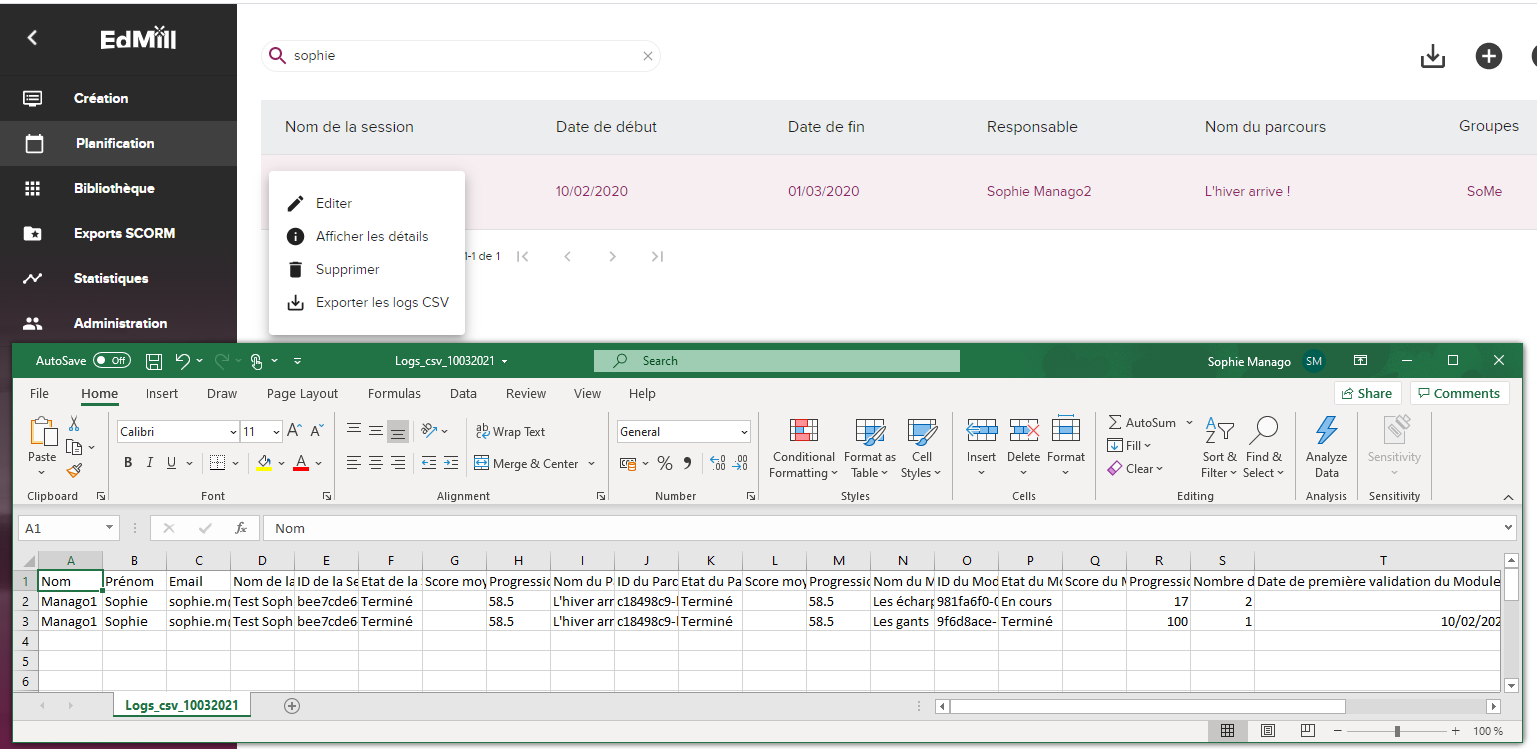Open the Formulas ribbon tab

pos(394,393)
